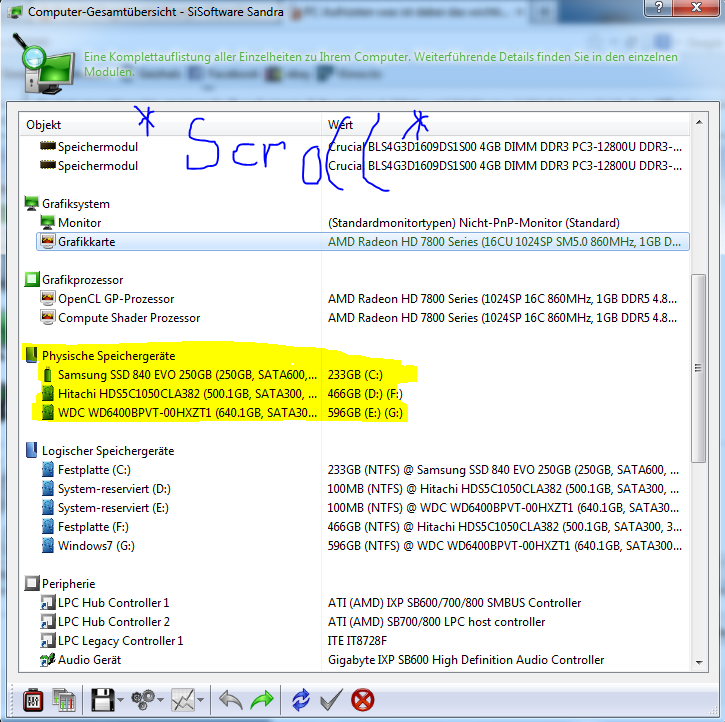
Task: Click the grey back arrow icon
Action: point(230,700)
